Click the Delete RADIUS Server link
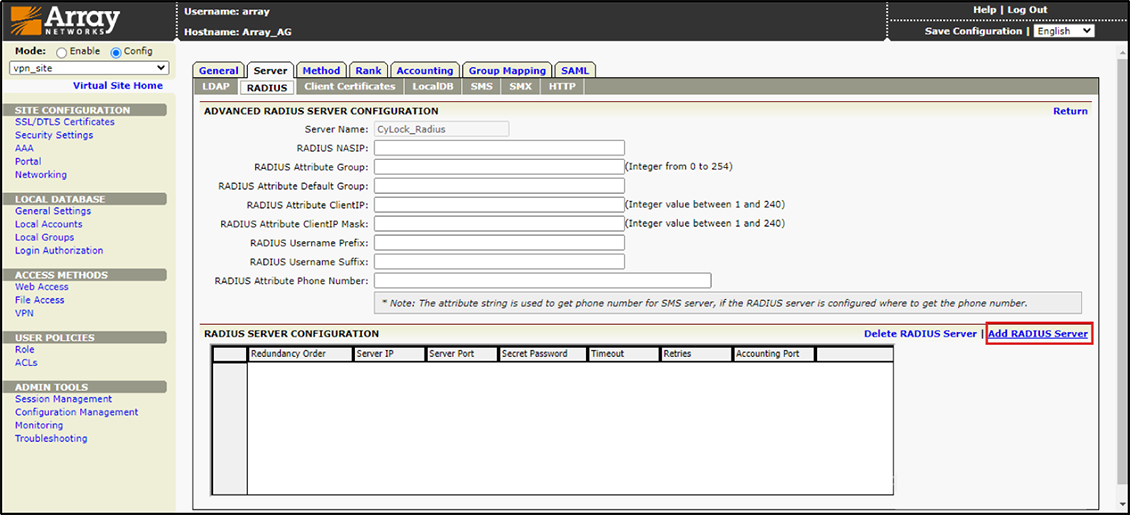 pyautogui.click(x=920, y=334)
